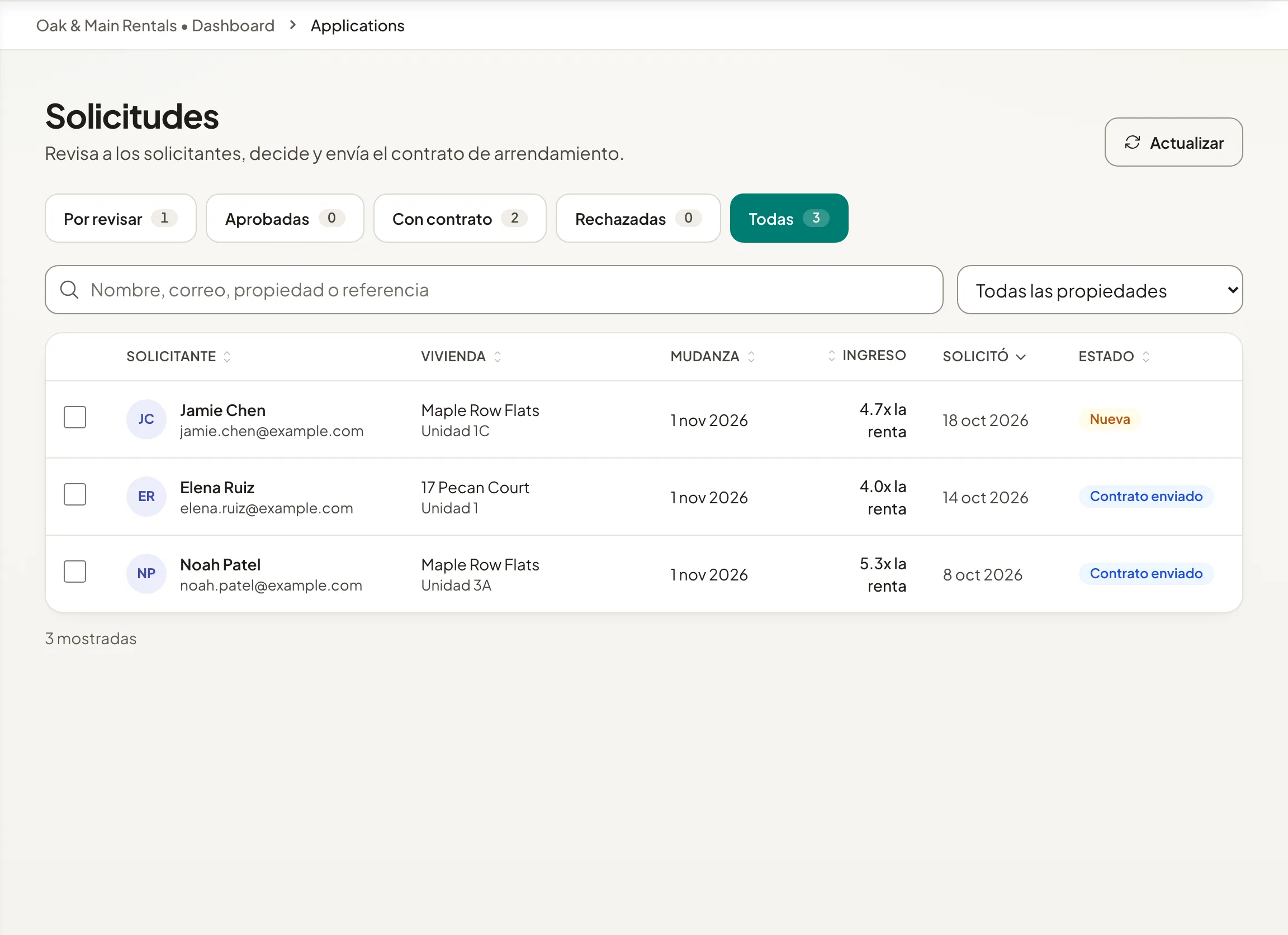Switch to the Rechazadas tab

coord(638,218)
